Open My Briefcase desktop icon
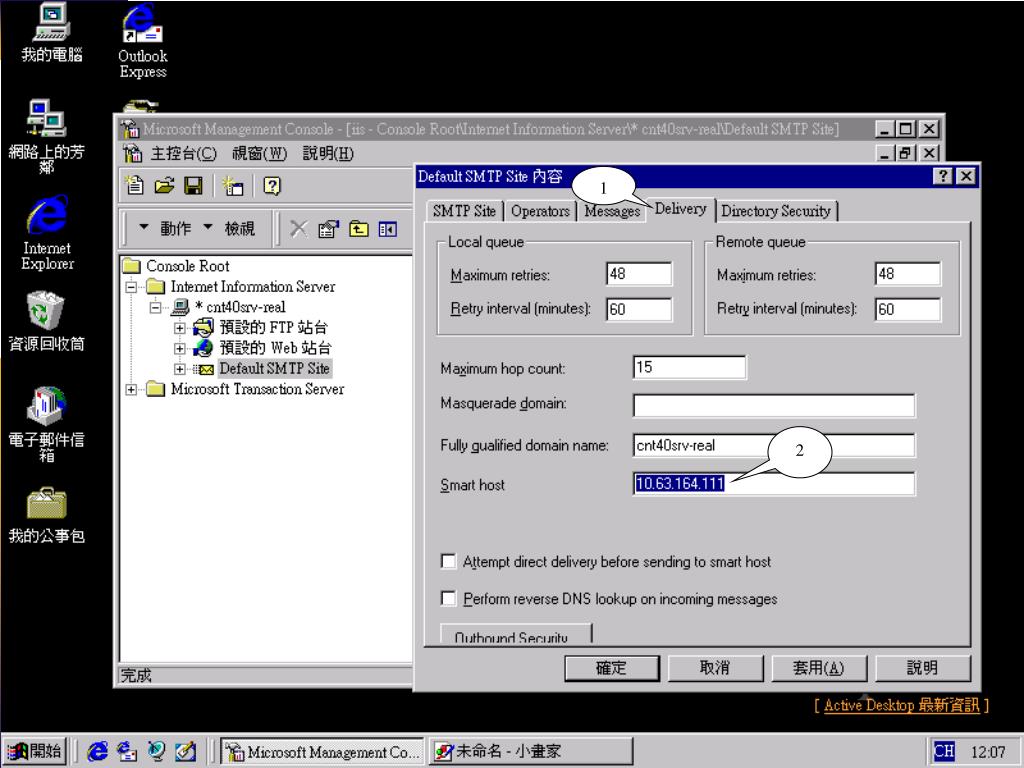Viewport: 1024px width, 768px height. pos(46,515)
